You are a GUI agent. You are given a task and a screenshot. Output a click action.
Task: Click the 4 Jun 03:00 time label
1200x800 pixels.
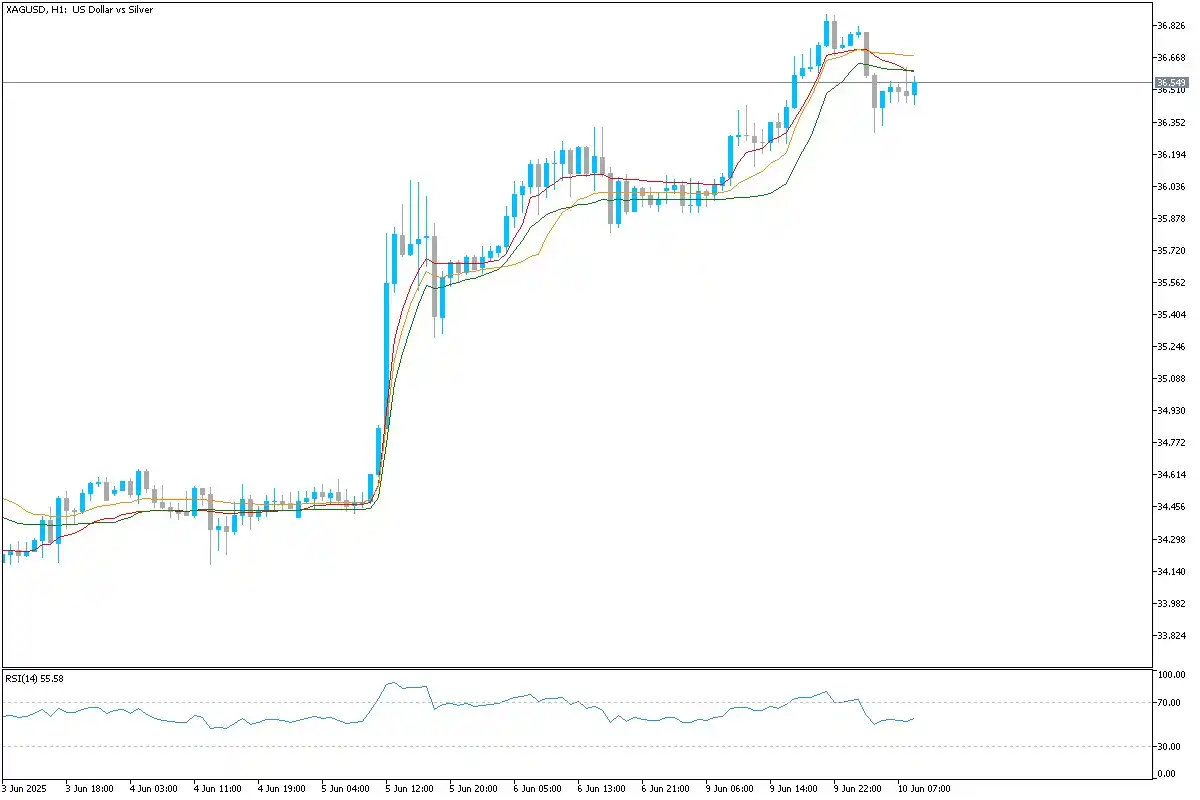pyautogui.click(x=153, y=789)
